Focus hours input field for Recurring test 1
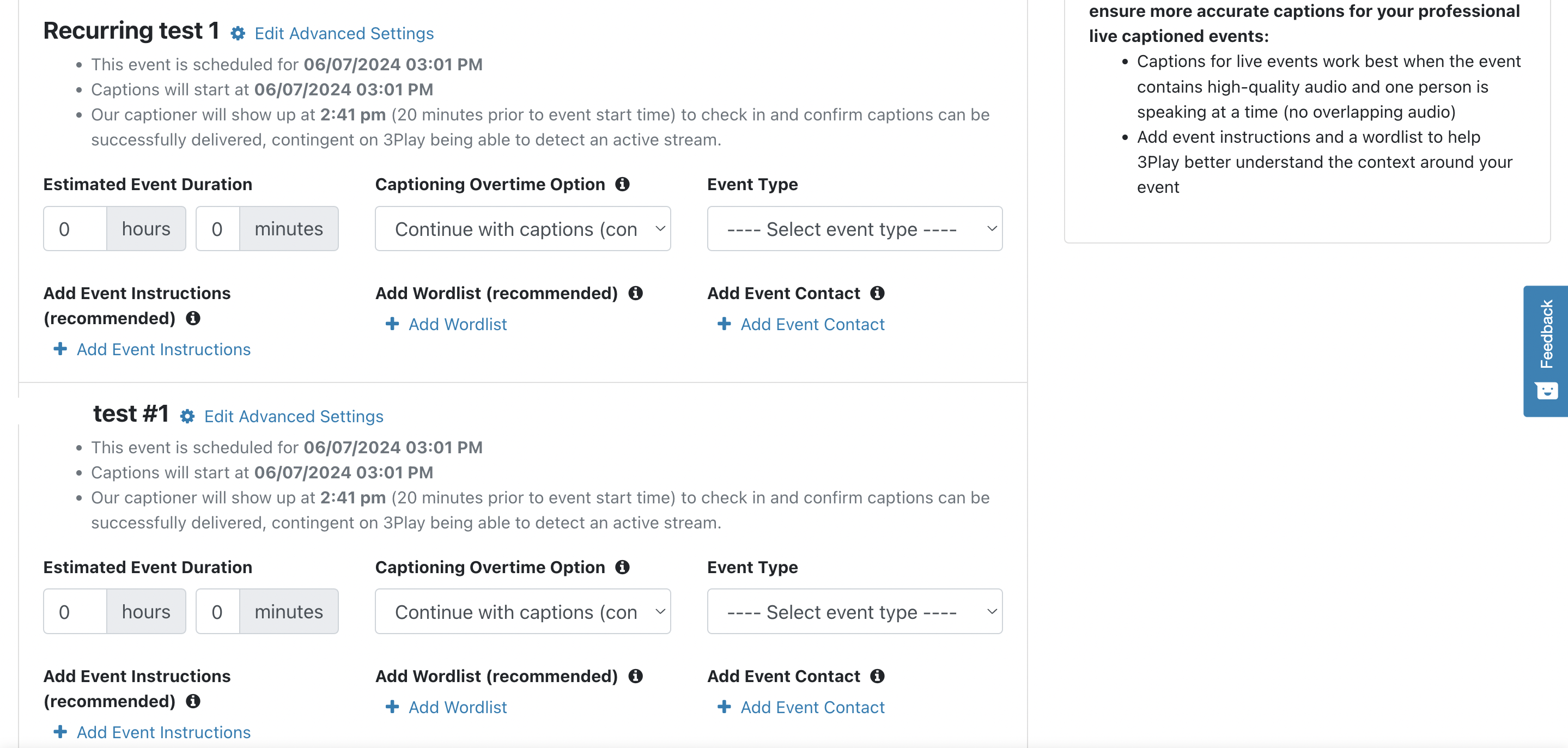 click(75, 229)
